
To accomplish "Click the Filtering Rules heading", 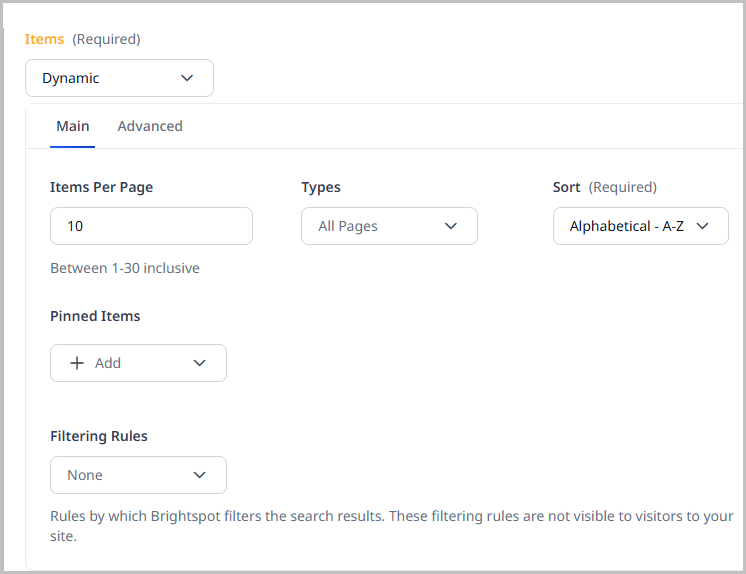I will coord(99,436).
